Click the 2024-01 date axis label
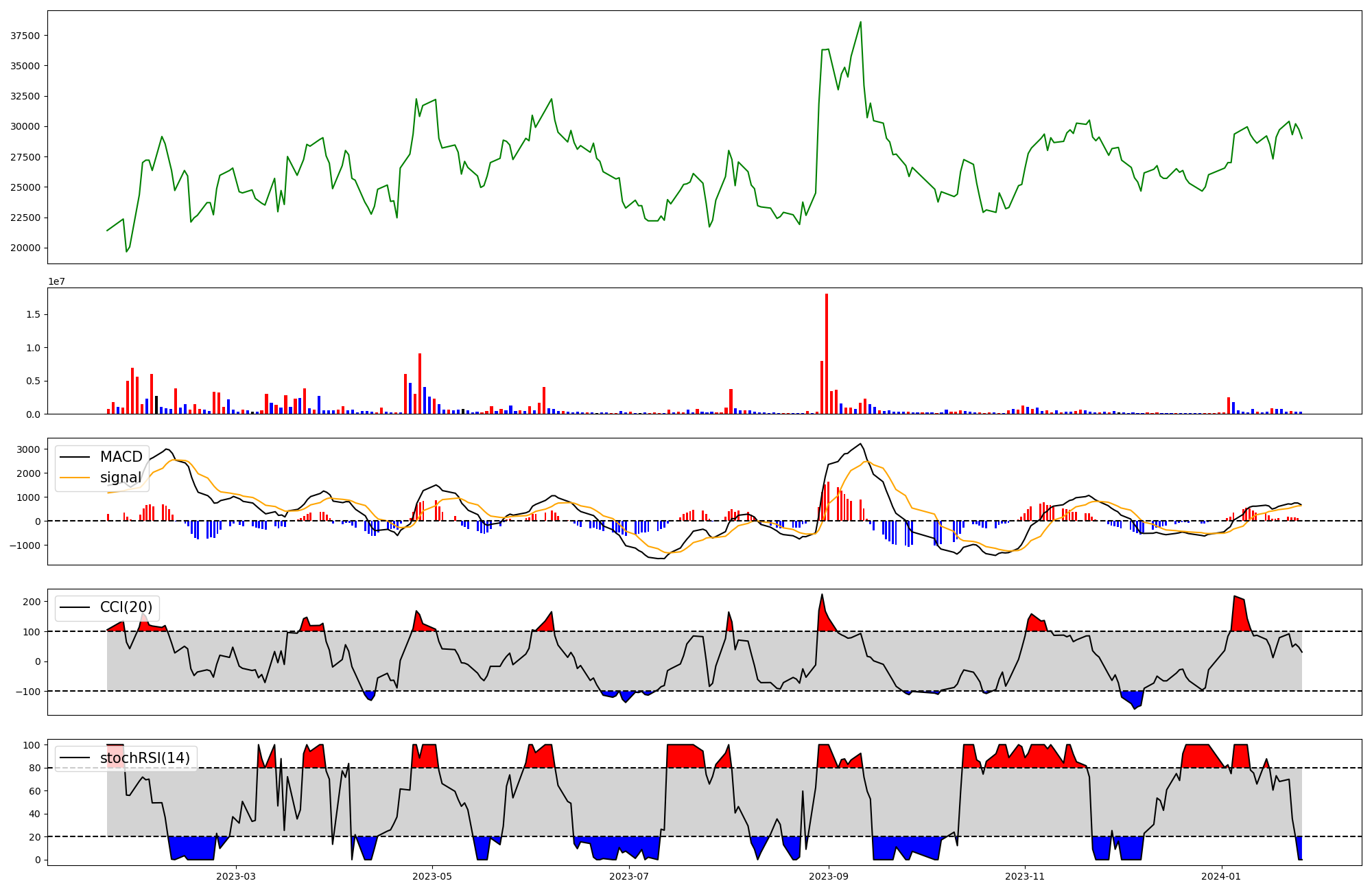The width and height of the screenshot is (1372, 892). (1222, 876)
